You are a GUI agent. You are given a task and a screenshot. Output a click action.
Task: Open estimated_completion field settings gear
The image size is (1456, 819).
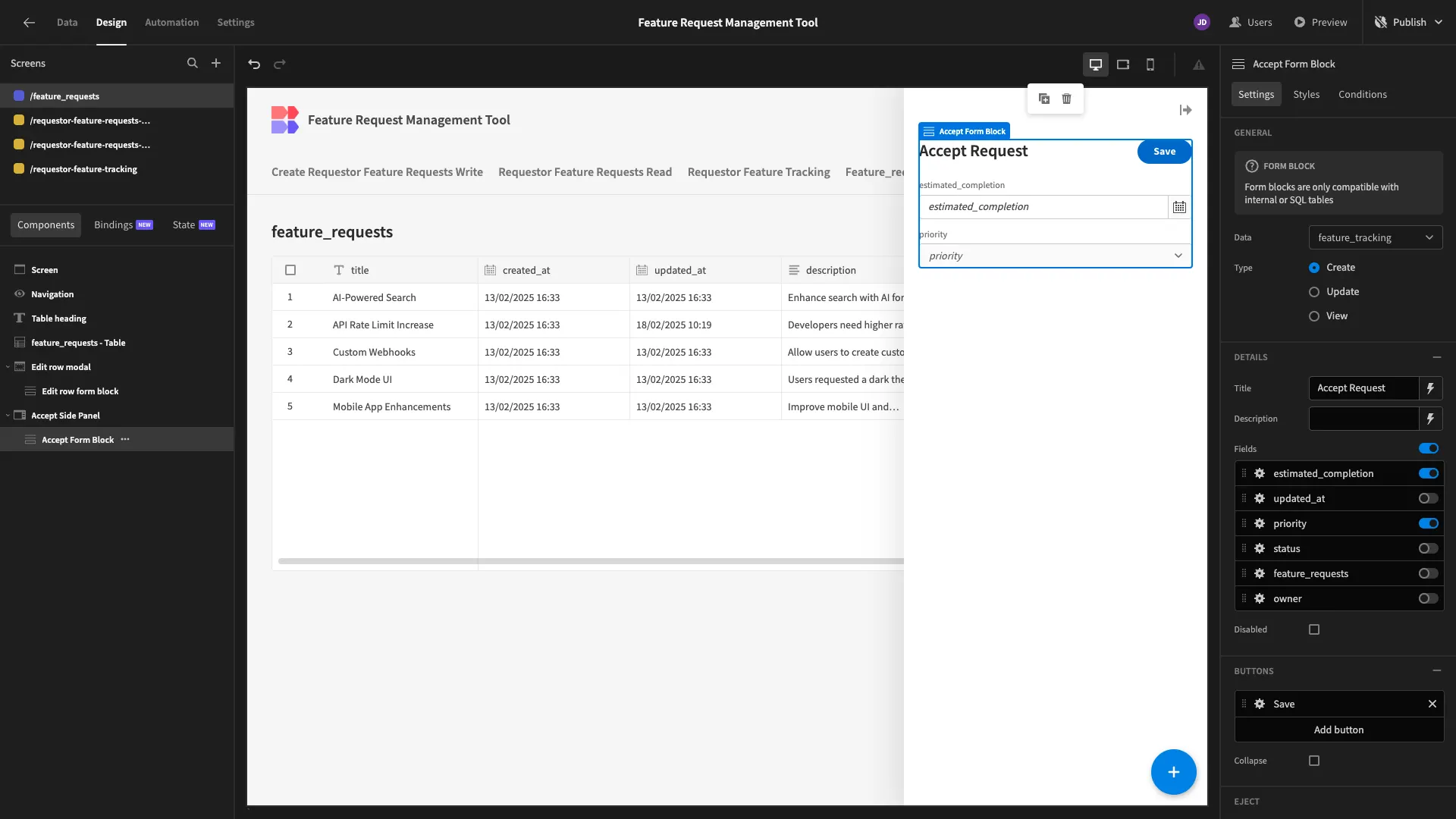(x=1260, y=473)
